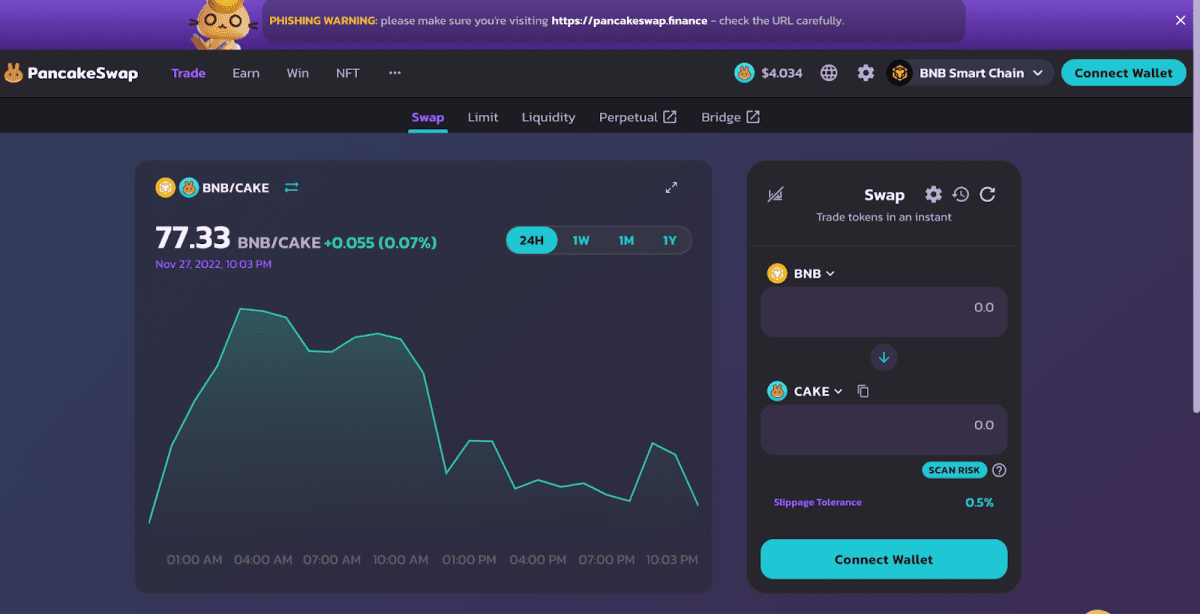Click BNB Smart Chain network icon

900,73
